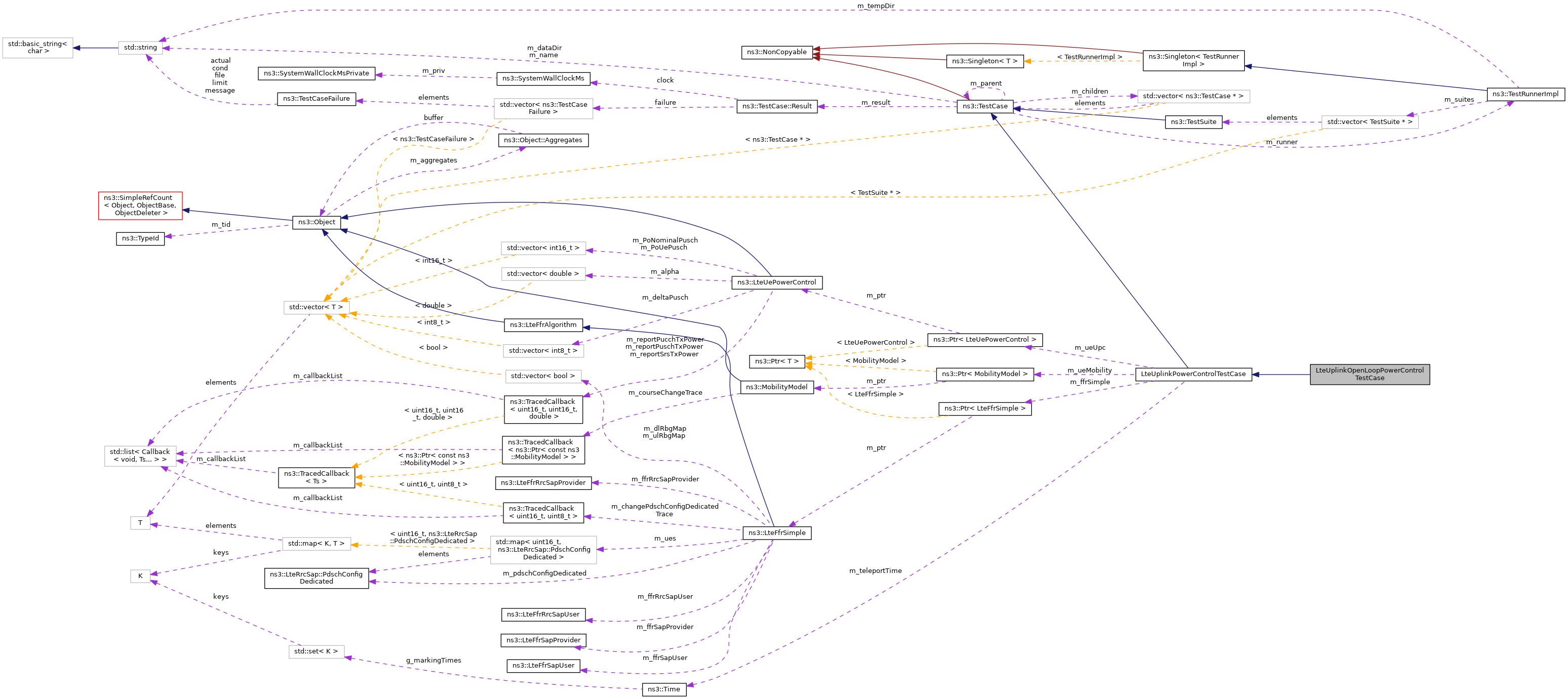Click the red ns3::SimpleRefCount node
Screen dimensions: 1568x699
point(140,205)
